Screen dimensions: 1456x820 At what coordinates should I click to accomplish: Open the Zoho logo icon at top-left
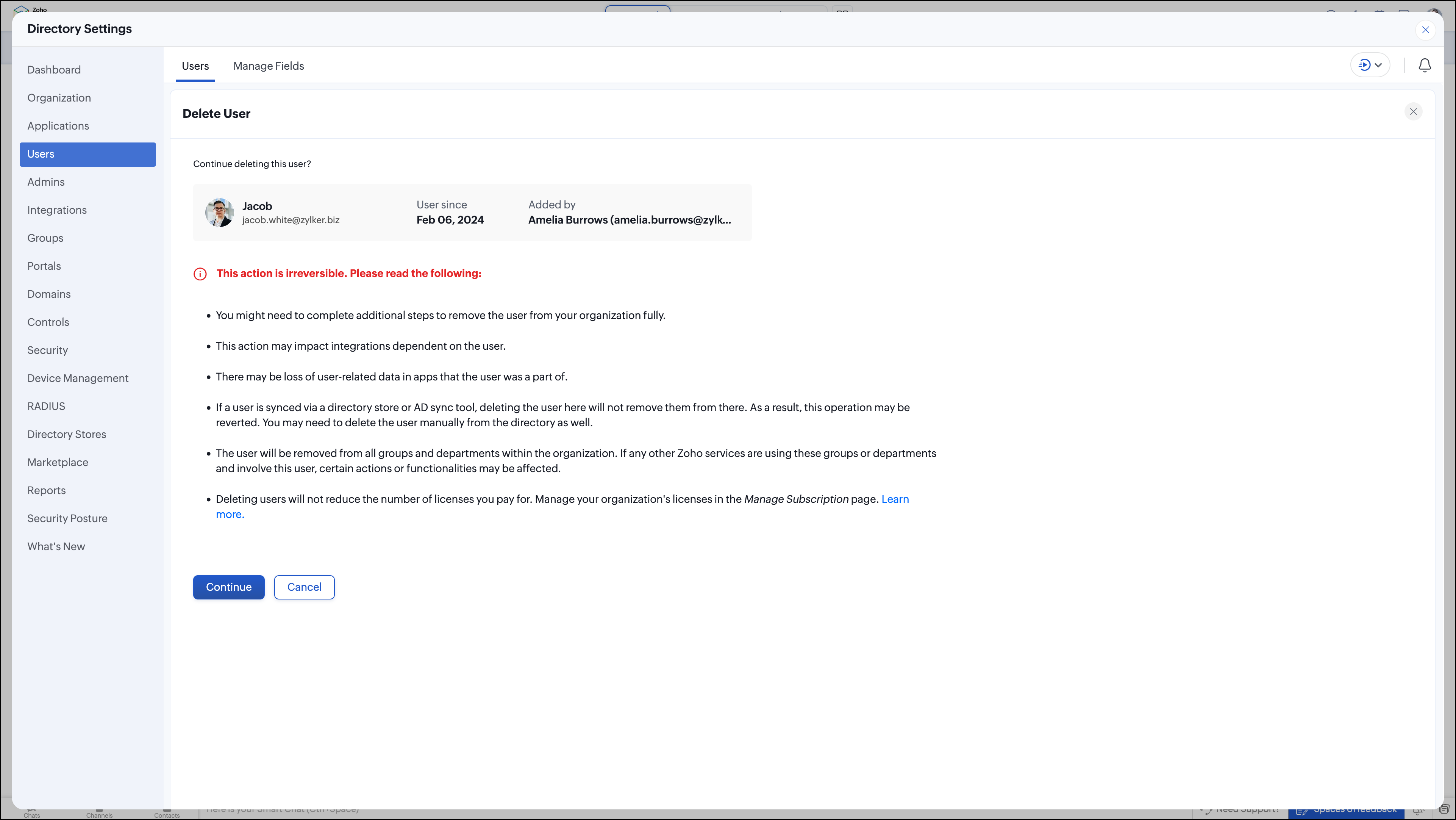(21, 9)
